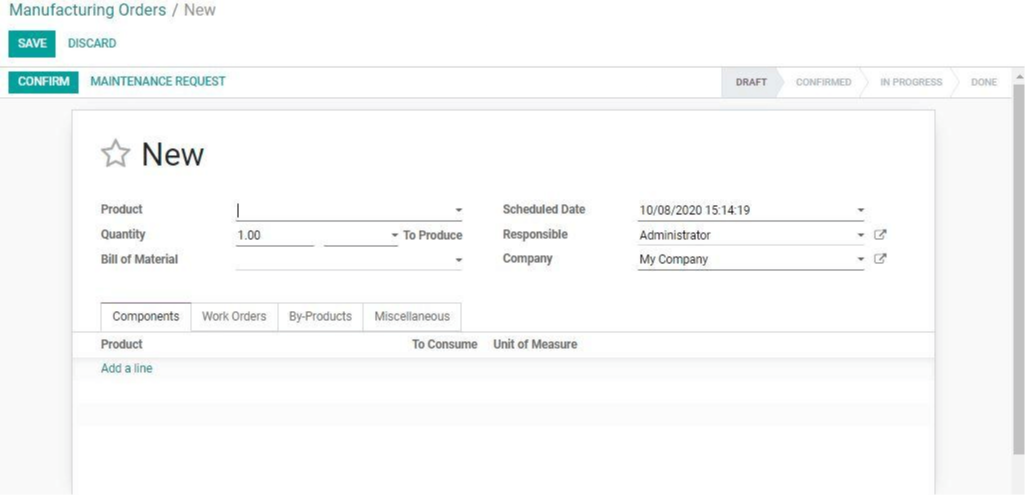Expand the Product dropdown arrow

point(458,211)
